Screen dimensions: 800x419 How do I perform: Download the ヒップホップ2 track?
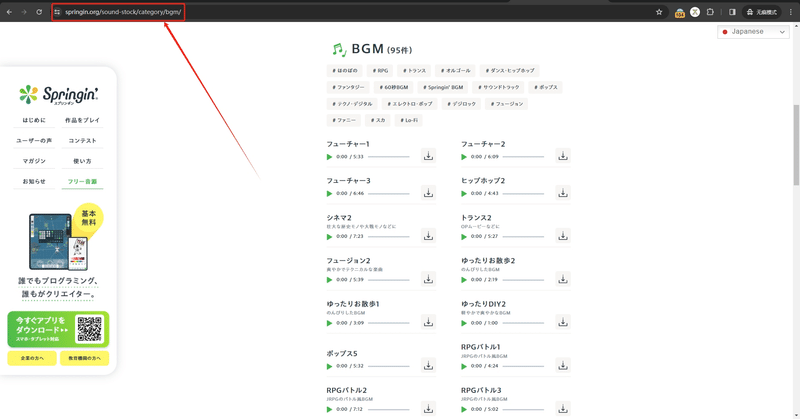click(x=563, y=192)
